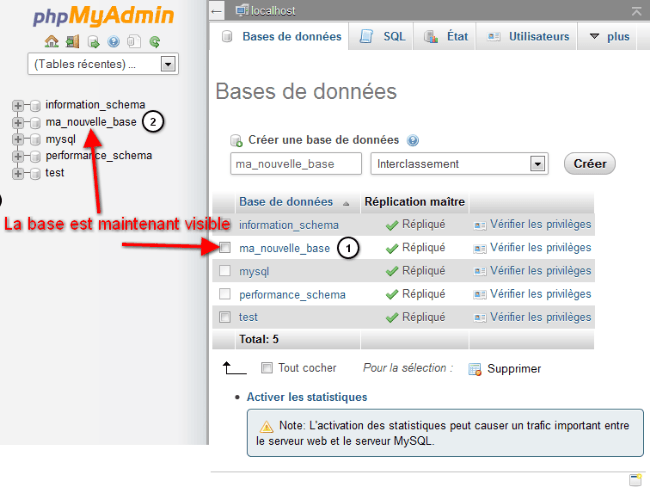
Task: Tick the test row checkbox
Action: click(x=225, y=317)
